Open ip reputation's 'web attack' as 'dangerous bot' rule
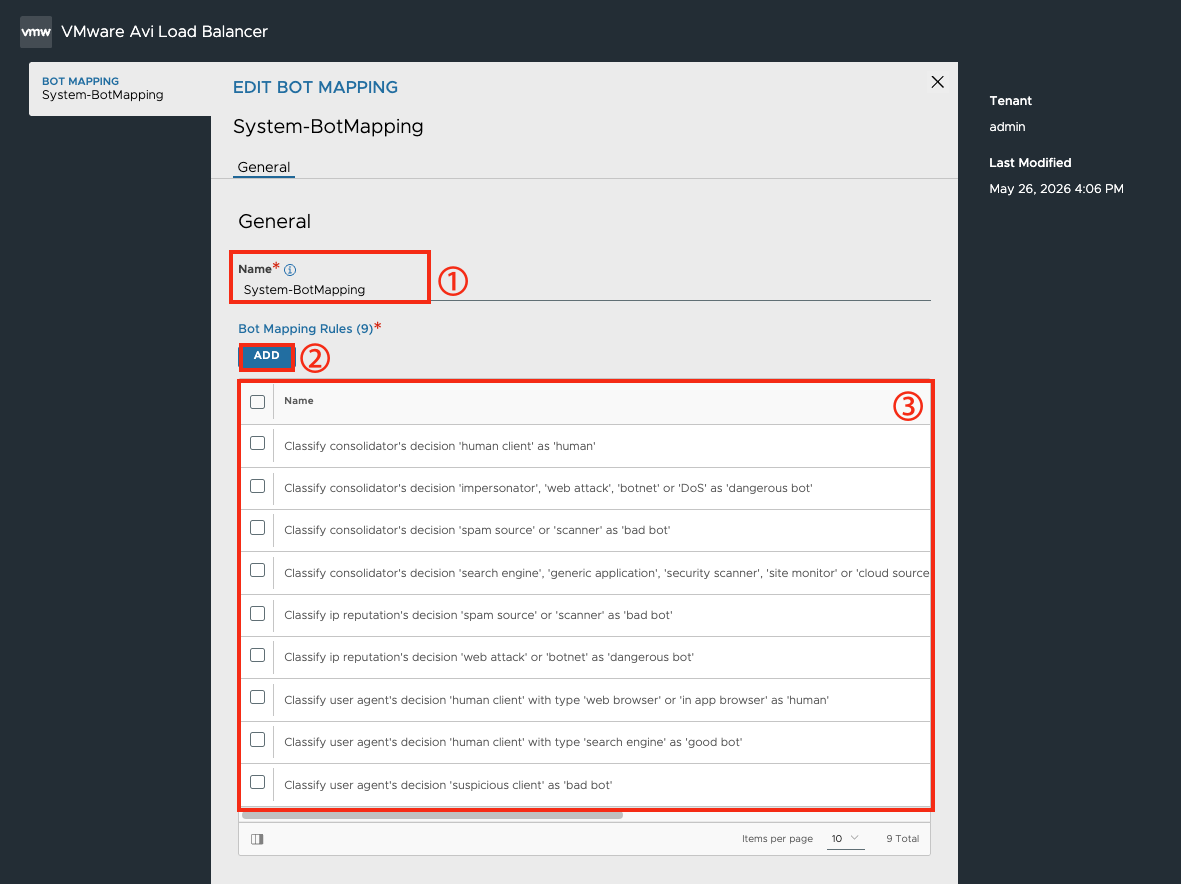This screenshot has height=884, width=1181. click(x=489, y=657)
